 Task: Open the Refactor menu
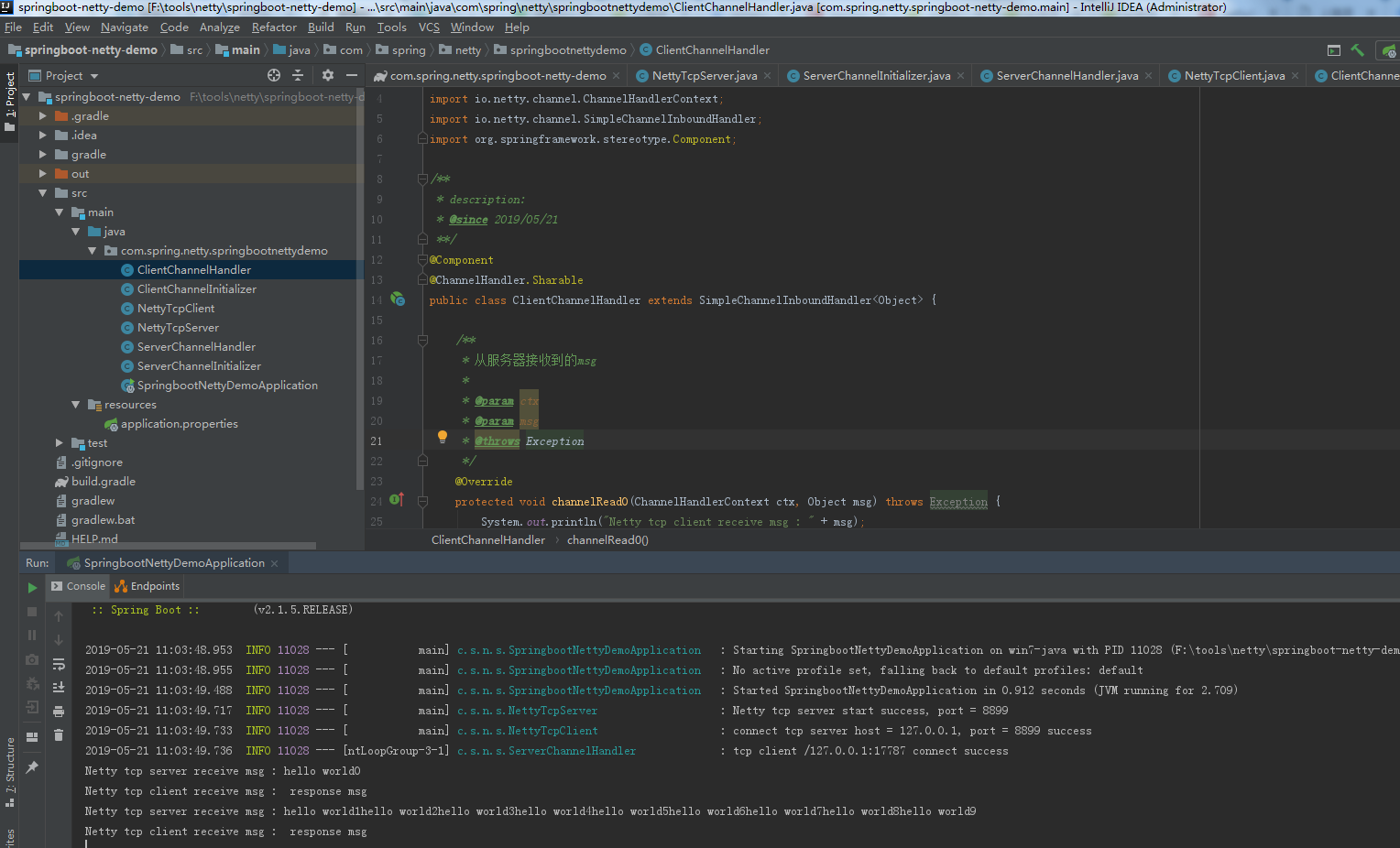pos(274,27)
